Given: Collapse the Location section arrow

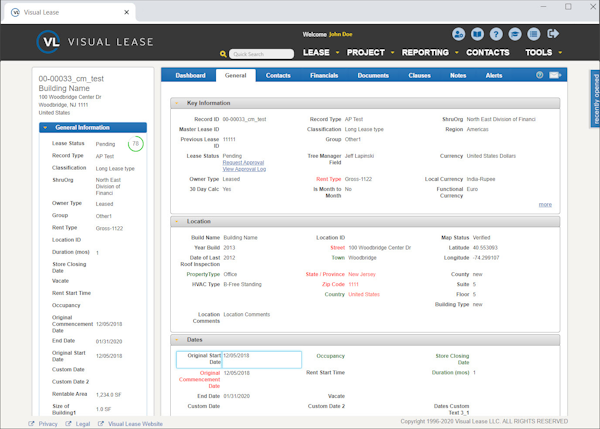Looking at the screenshot, I should click(x=177, y=221).
